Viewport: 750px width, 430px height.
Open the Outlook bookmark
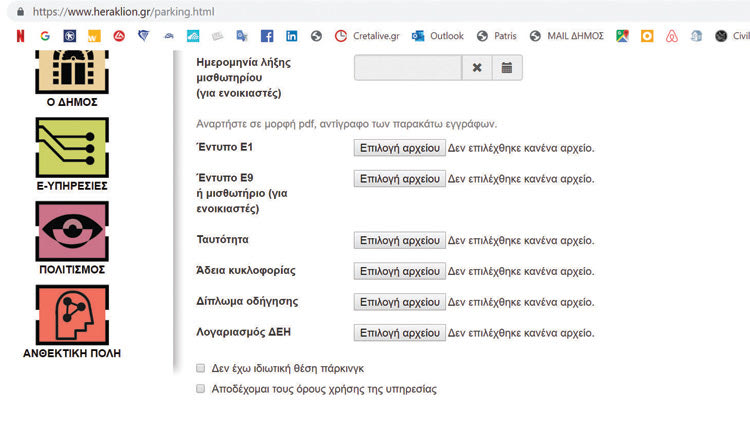438,36
